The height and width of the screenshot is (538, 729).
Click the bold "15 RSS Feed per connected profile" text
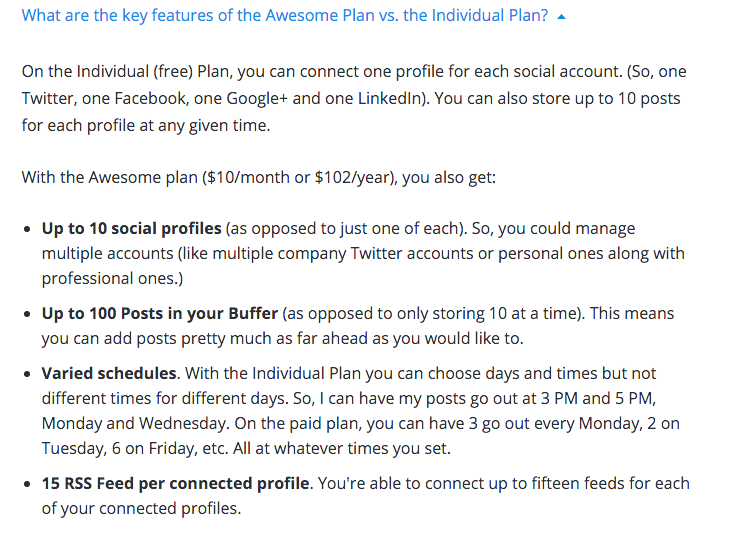[175, 484]
